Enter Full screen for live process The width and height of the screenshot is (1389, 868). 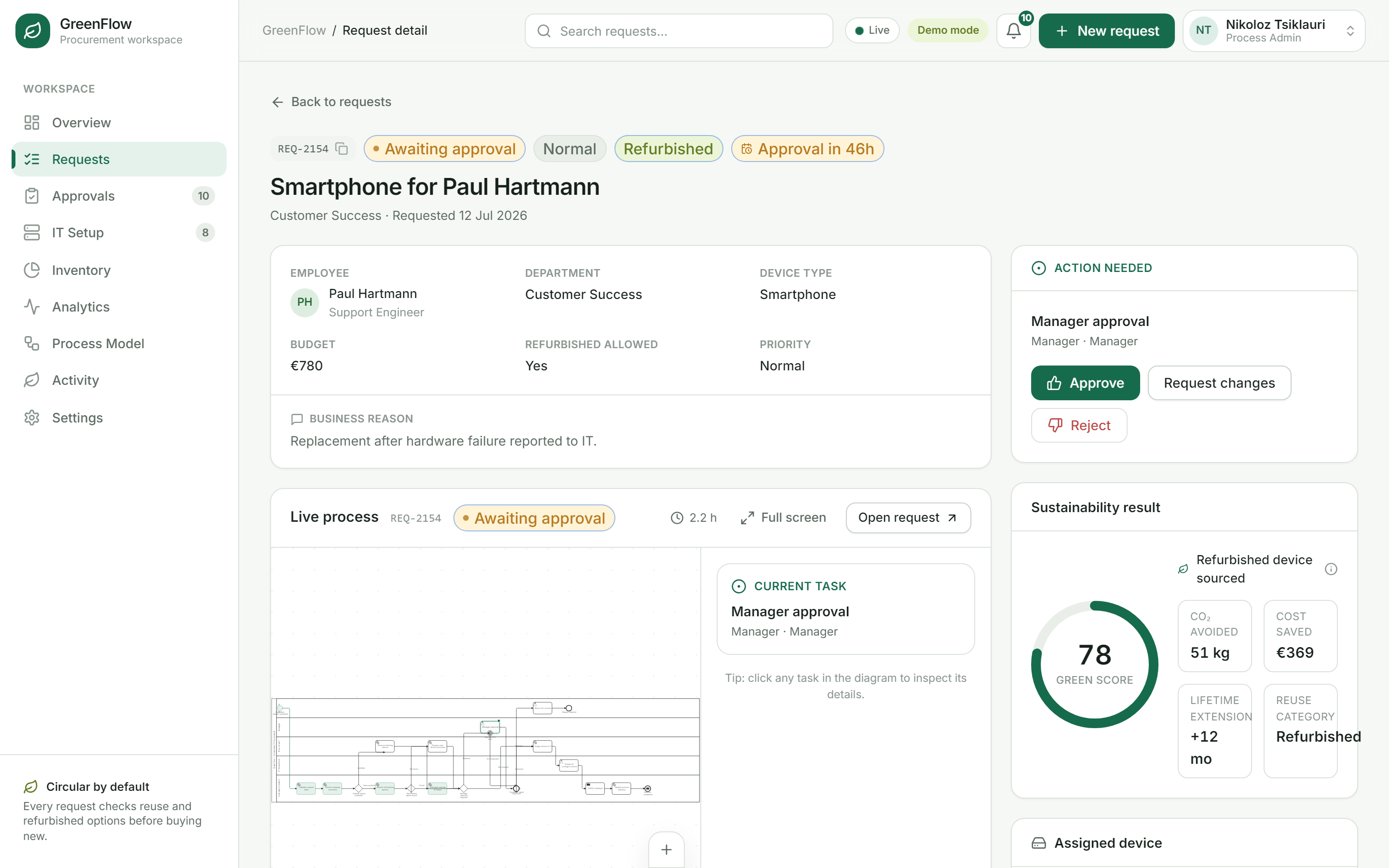[783, 518]
